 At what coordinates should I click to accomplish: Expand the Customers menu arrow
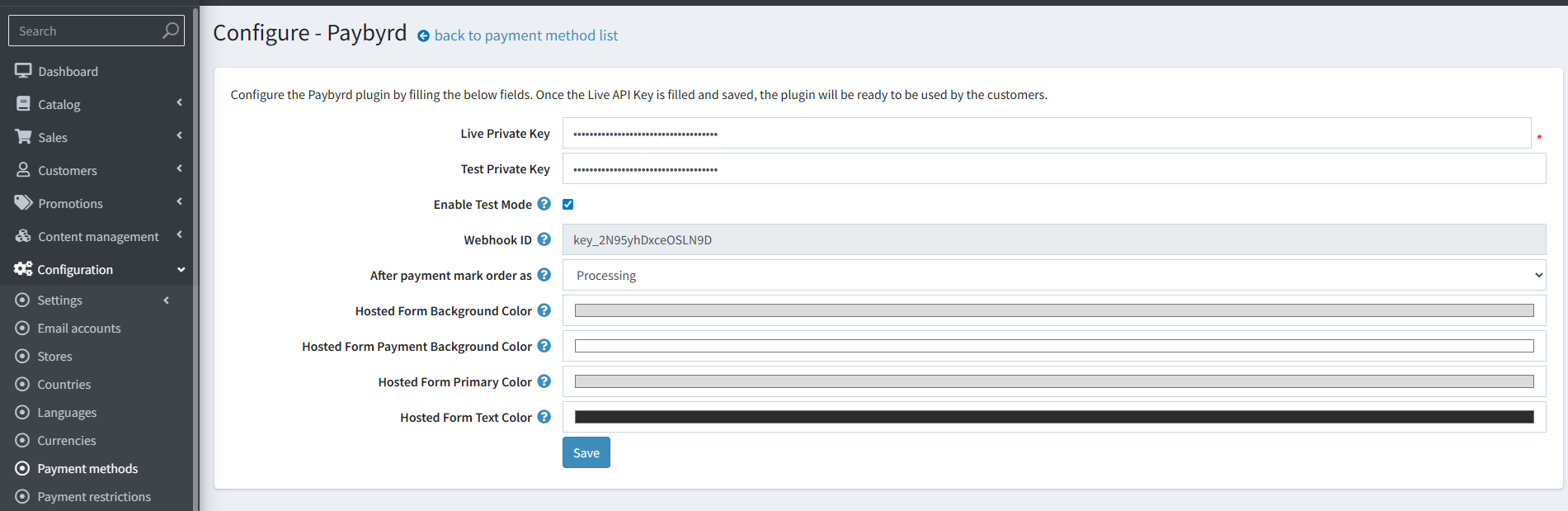pyautogui.click(x=179, y=168)
